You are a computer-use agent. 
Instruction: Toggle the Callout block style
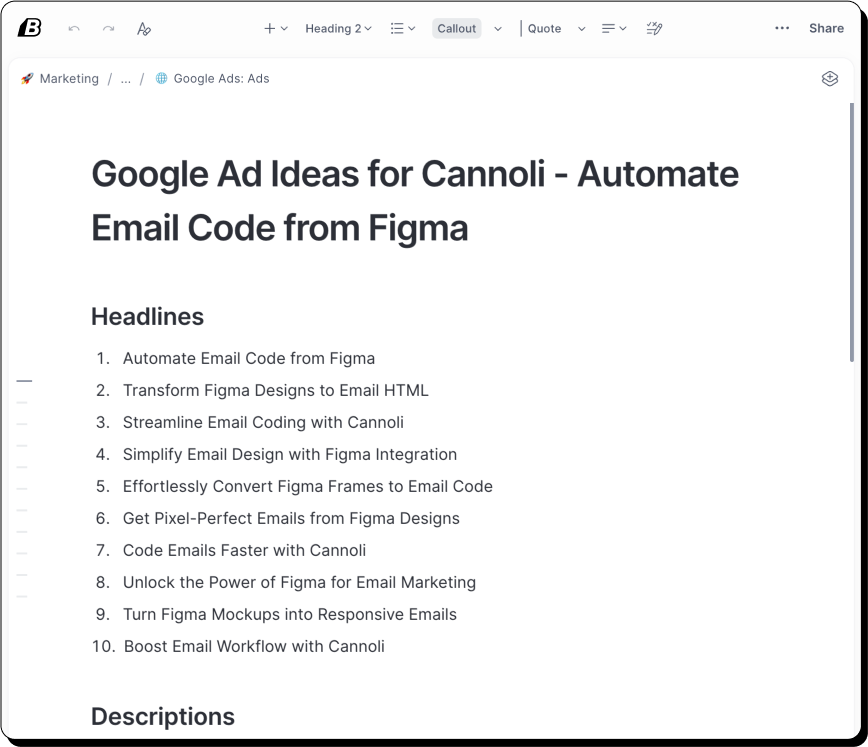[x=456, y=28]
